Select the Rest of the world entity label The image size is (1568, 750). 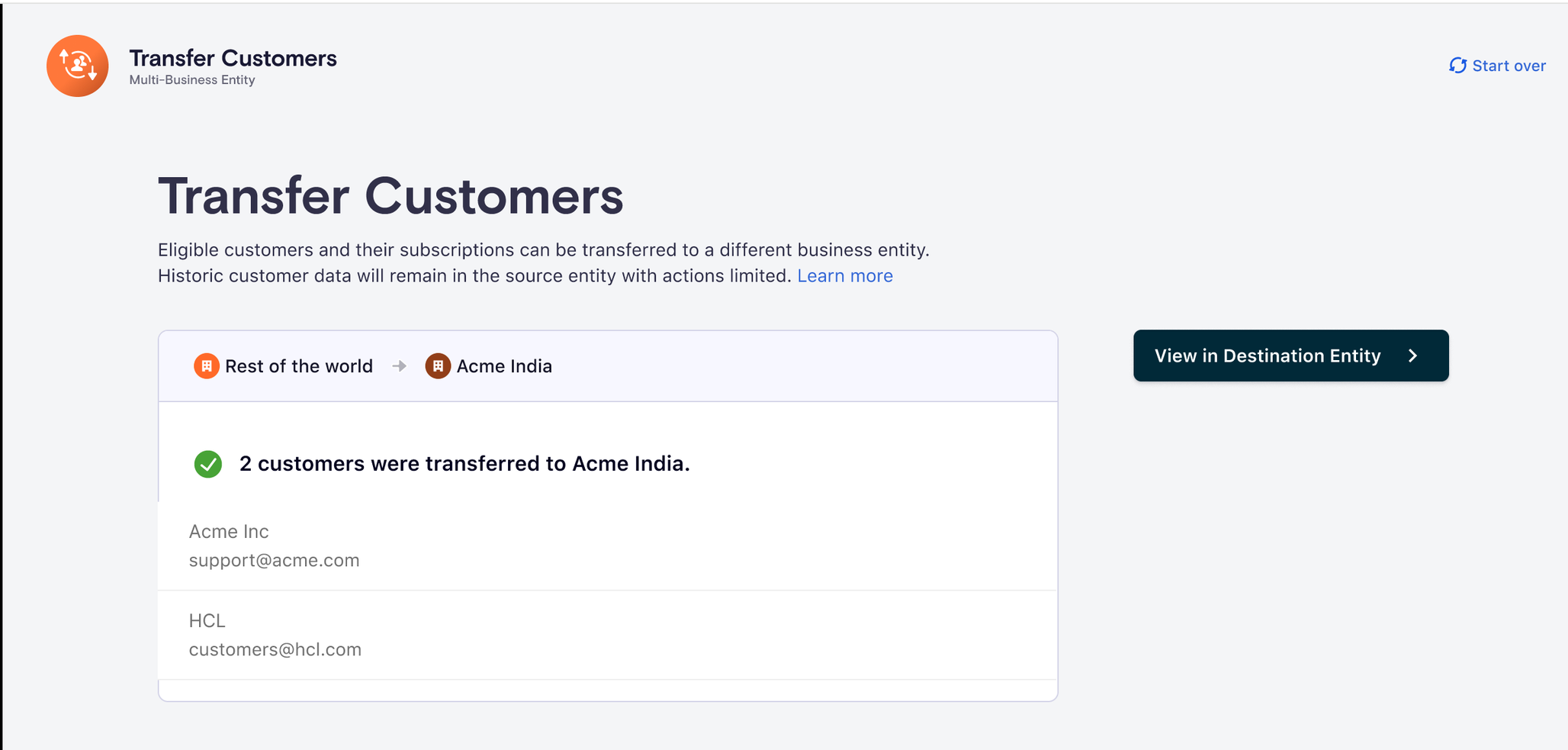[299, 366]
